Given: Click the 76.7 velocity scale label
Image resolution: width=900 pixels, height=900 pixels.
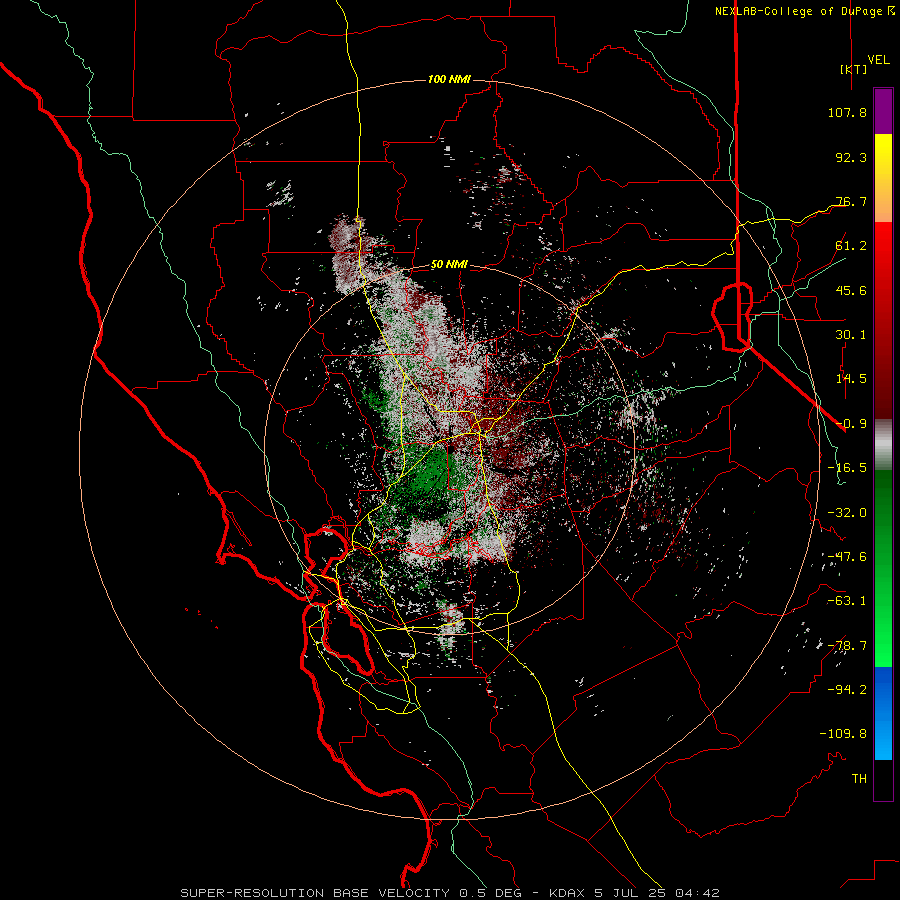Looking at the screenshot, I should [x=851, y=201].
